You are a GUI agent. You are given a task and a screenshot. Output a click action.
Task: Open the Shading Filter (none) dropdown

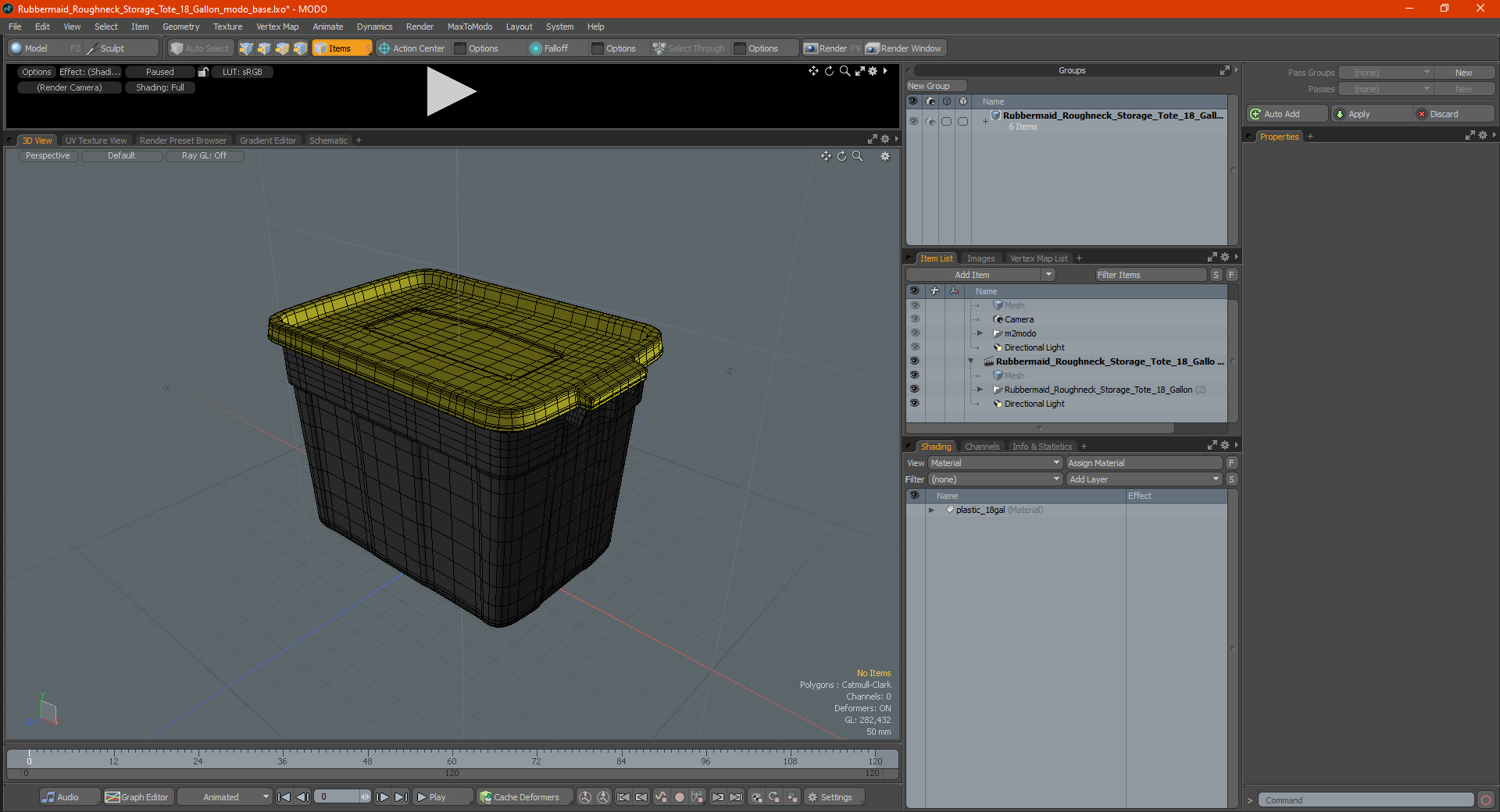(x=995, y=479)
